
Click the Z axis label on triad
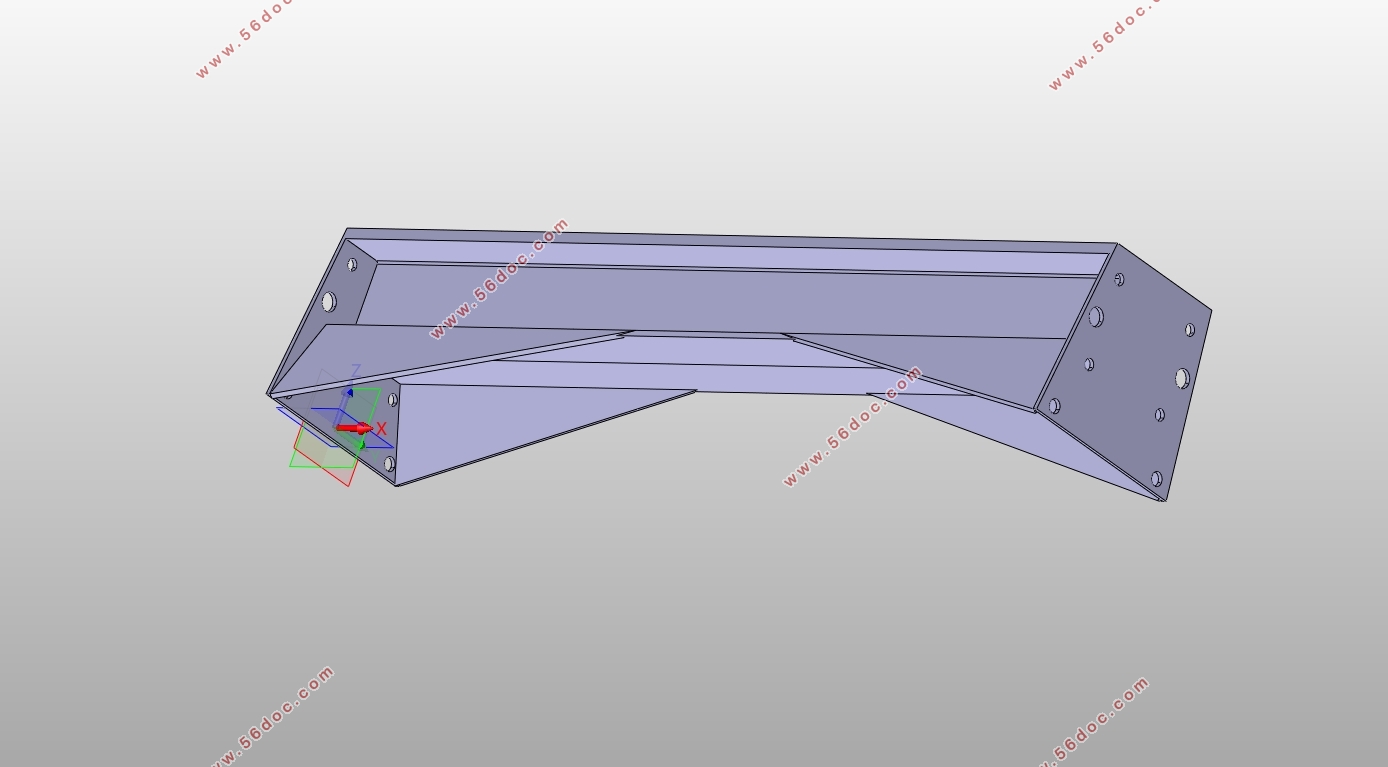click(x=354, y=371)
